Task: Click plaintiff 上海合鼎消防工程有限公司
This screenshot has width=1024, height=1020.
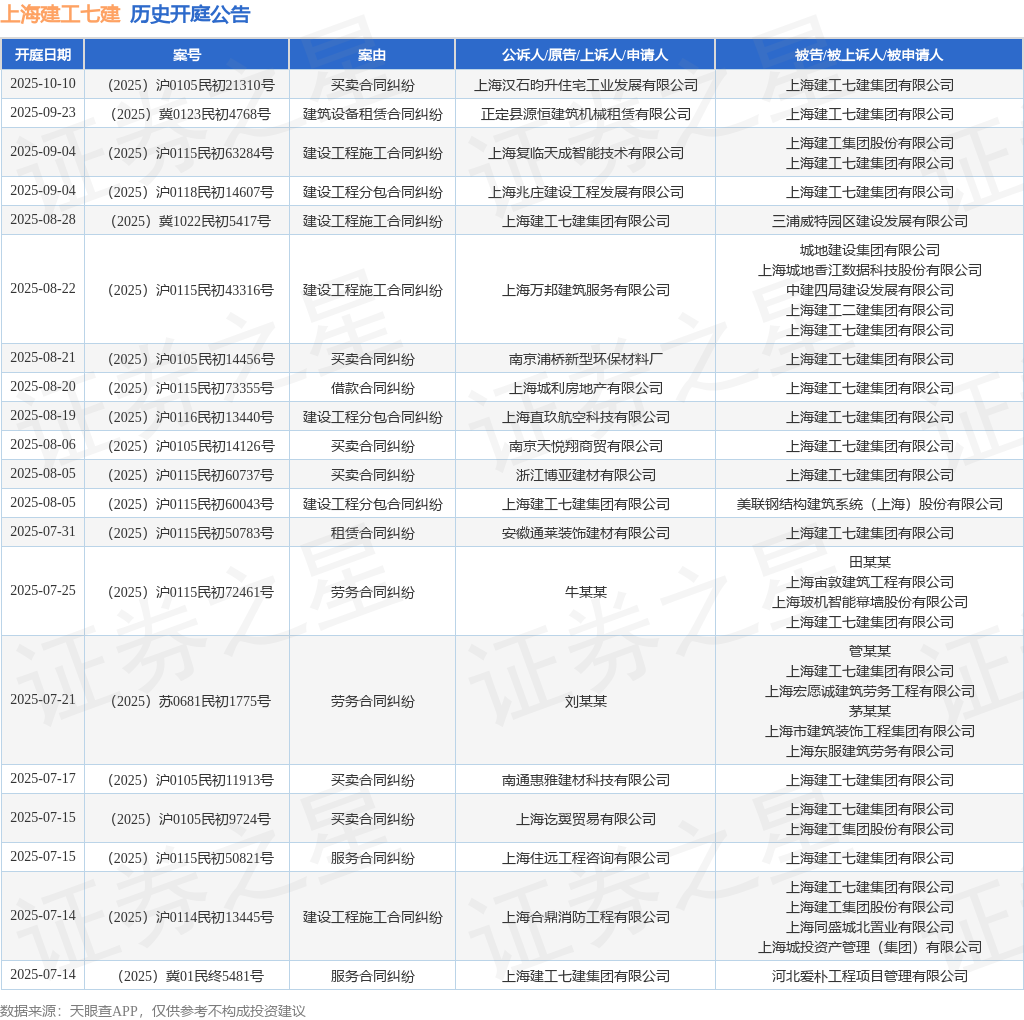Action: pyautogui.click(x=586, y=917)
